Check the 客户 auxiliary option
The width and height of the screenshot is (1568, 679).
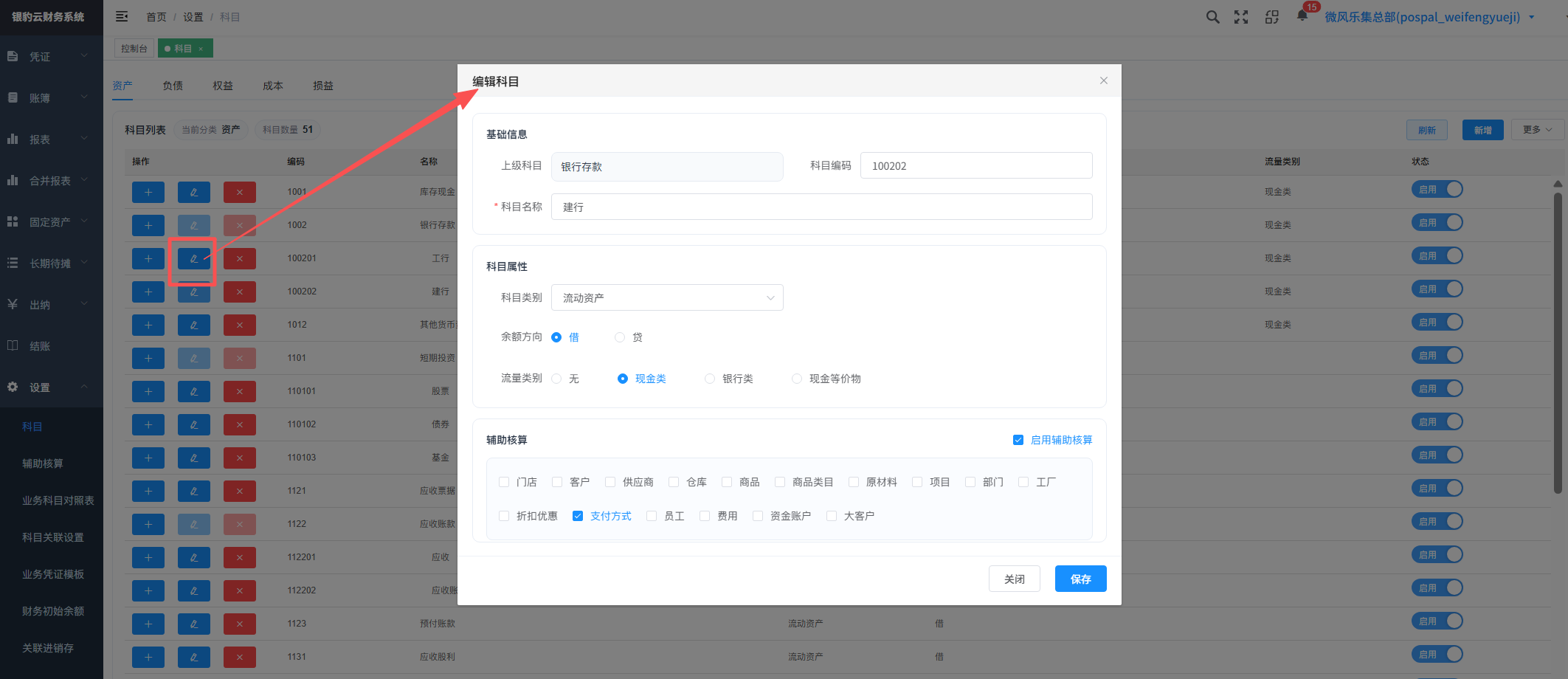557,482
